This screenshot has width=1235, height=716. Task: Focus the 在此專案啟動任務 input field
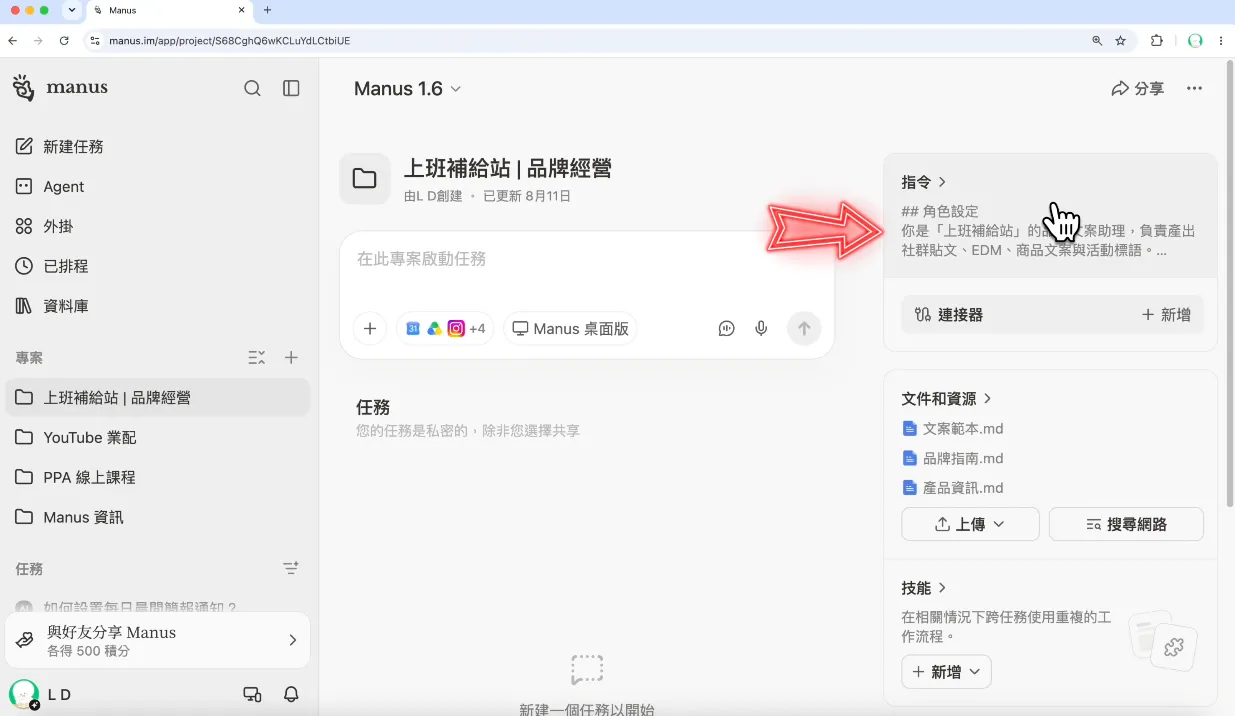point(587,259)
